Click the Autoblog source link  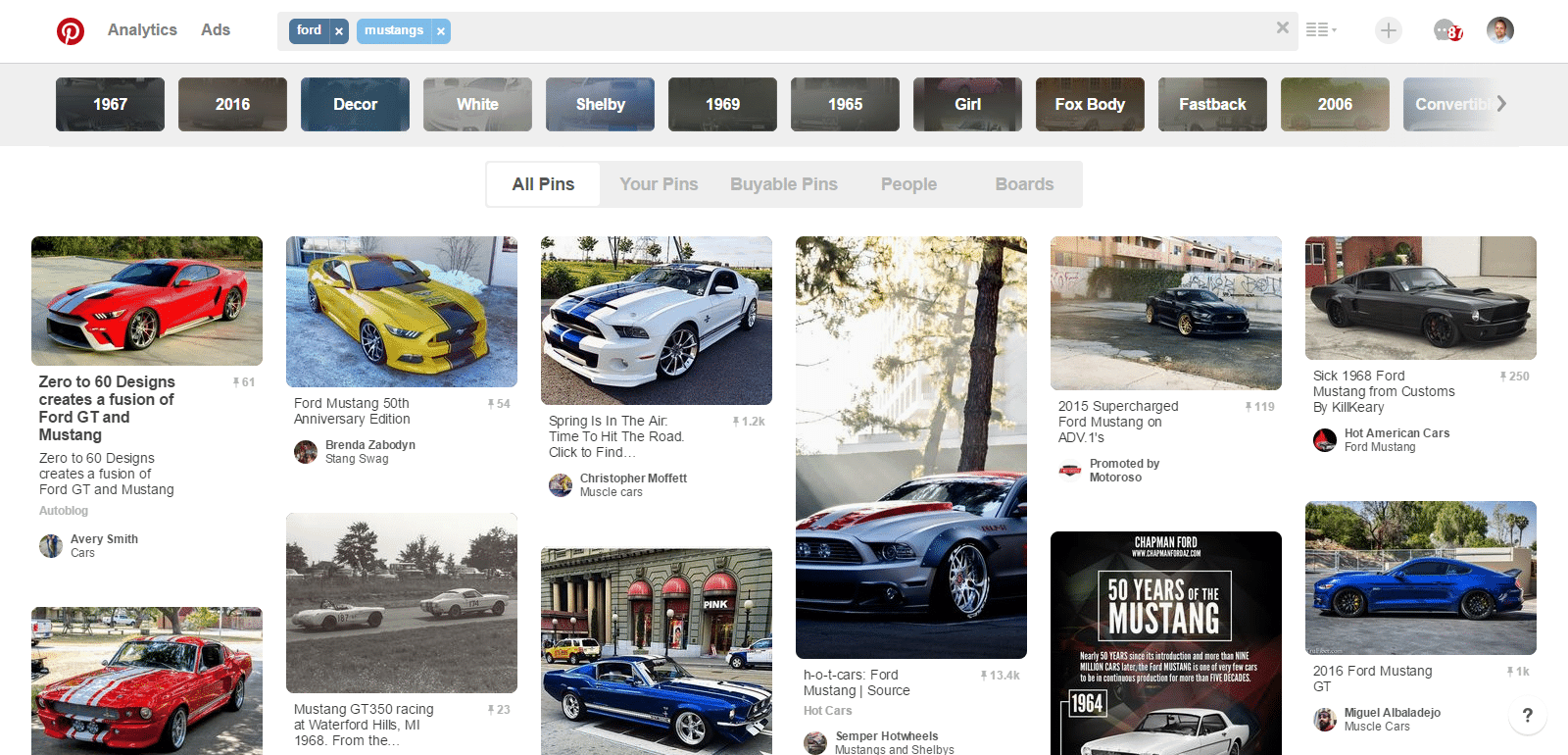point(64,511)
